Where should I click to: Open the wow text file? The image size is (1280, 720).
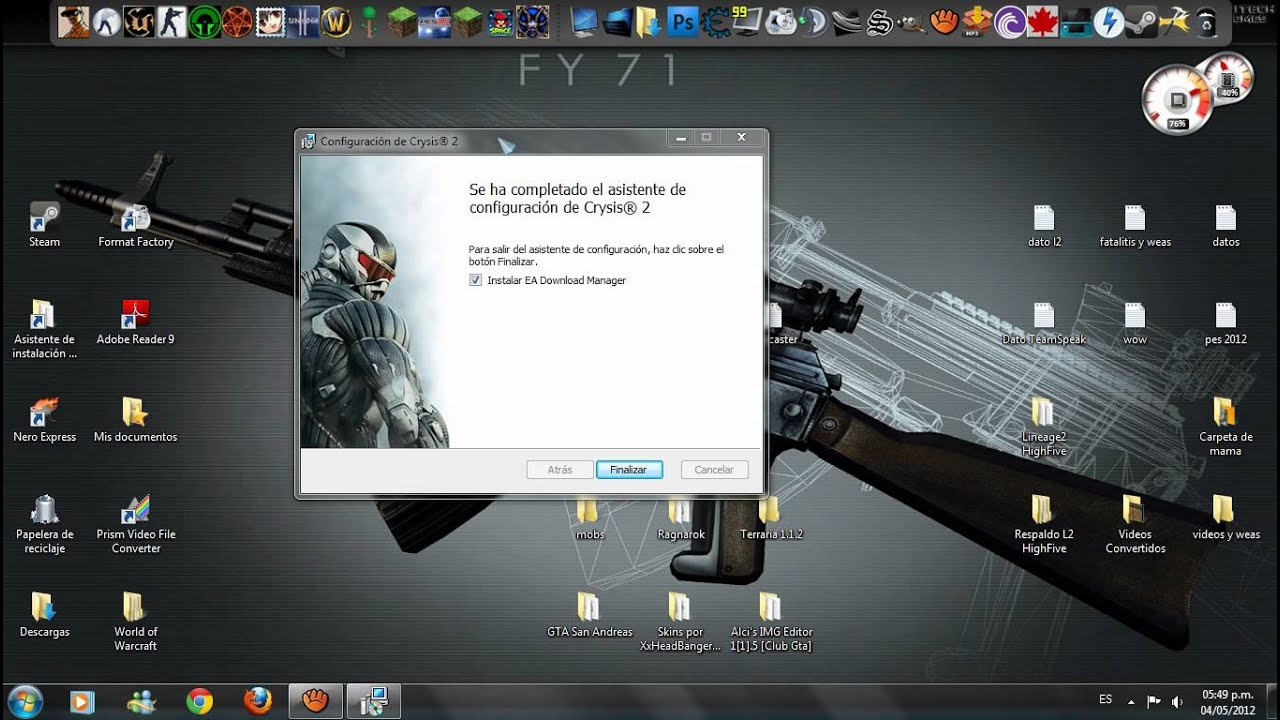point(1135,322)
